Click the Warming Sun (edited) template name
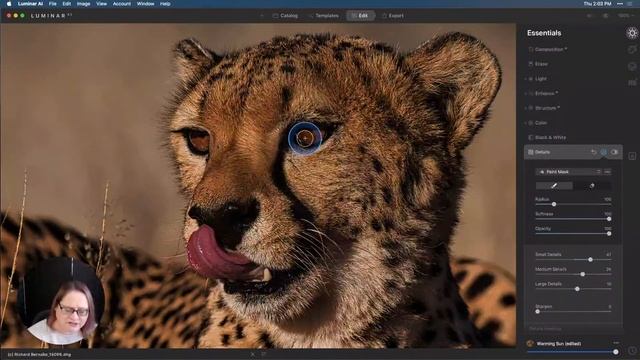Viewport: 640px width, 360px height. click(558, 344)
